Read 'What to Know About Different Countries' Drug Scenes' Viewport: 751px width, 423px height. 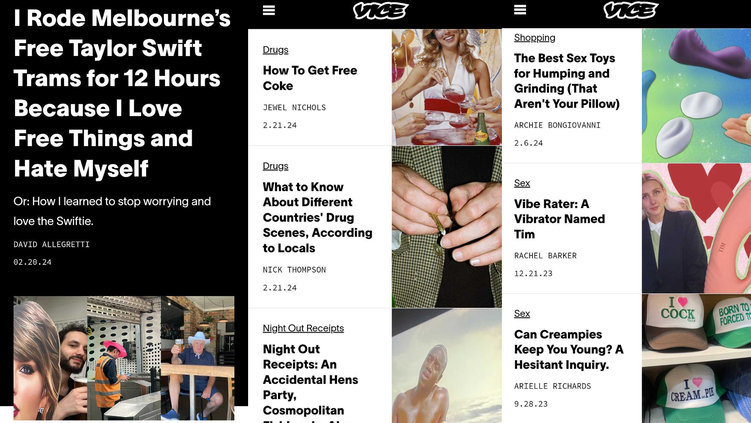pos(318,217)
